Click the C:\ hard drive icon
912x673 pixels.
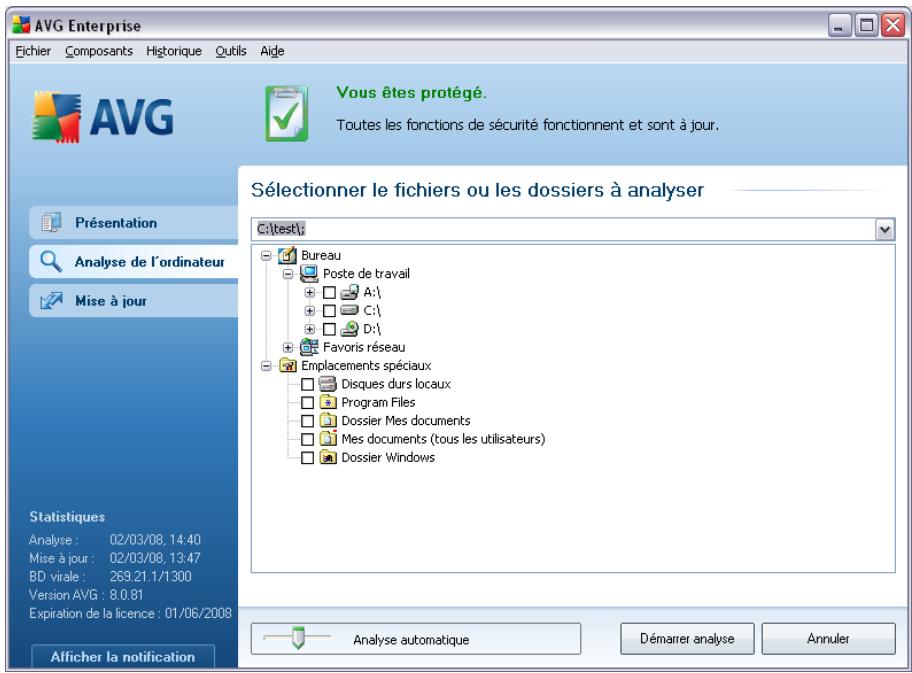[349, 310]
